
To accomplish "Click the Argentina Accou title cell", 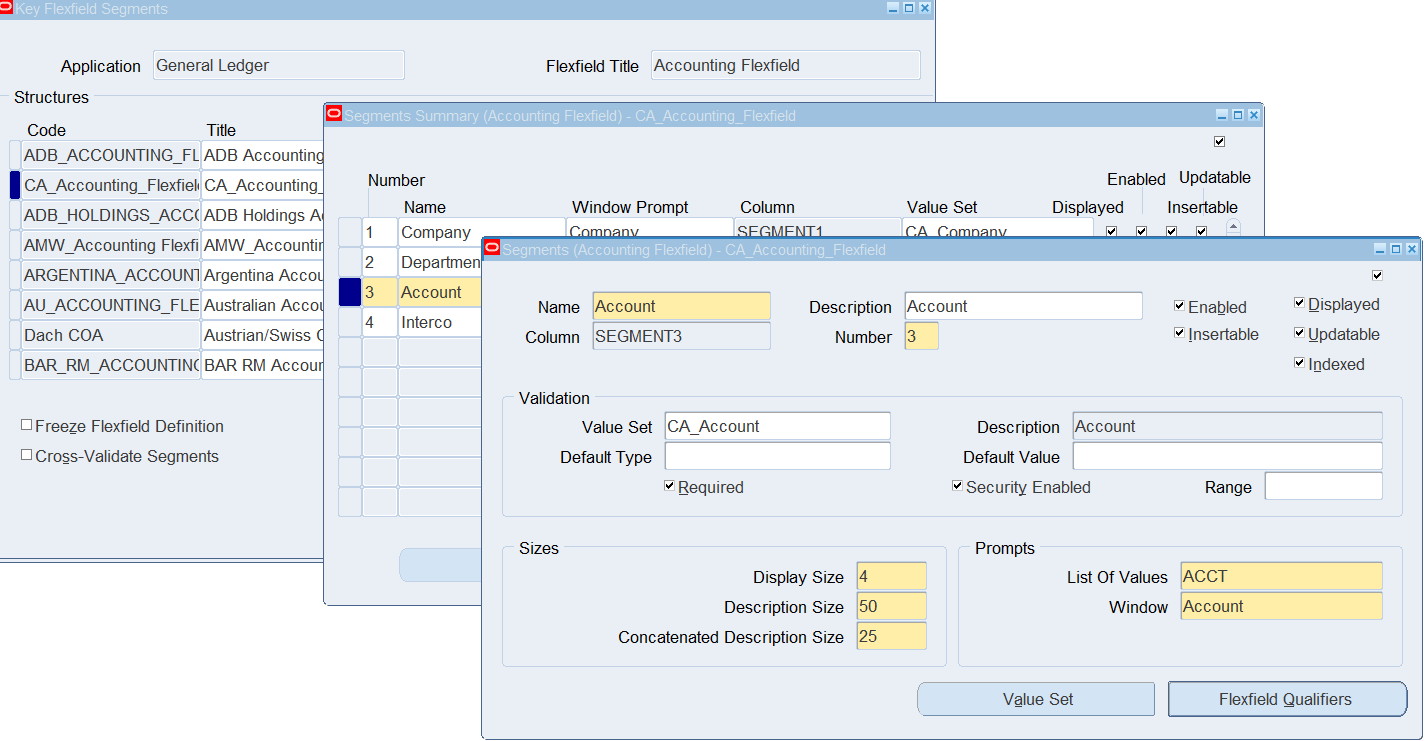I will point(263,275).
